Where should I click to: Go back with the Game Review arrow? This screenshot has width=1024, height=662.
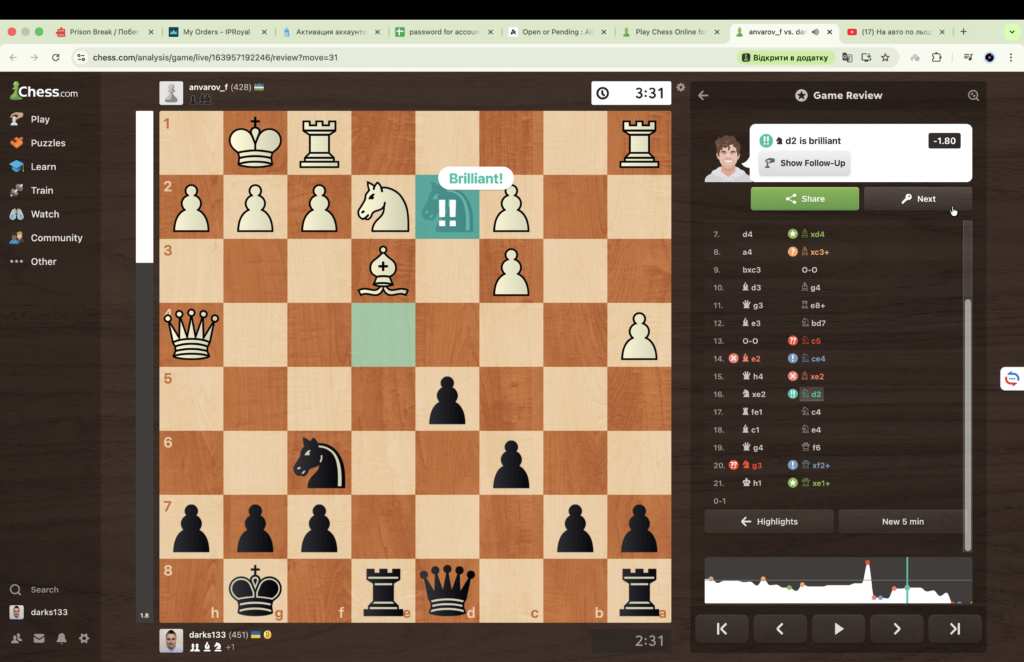click(703, 95)
